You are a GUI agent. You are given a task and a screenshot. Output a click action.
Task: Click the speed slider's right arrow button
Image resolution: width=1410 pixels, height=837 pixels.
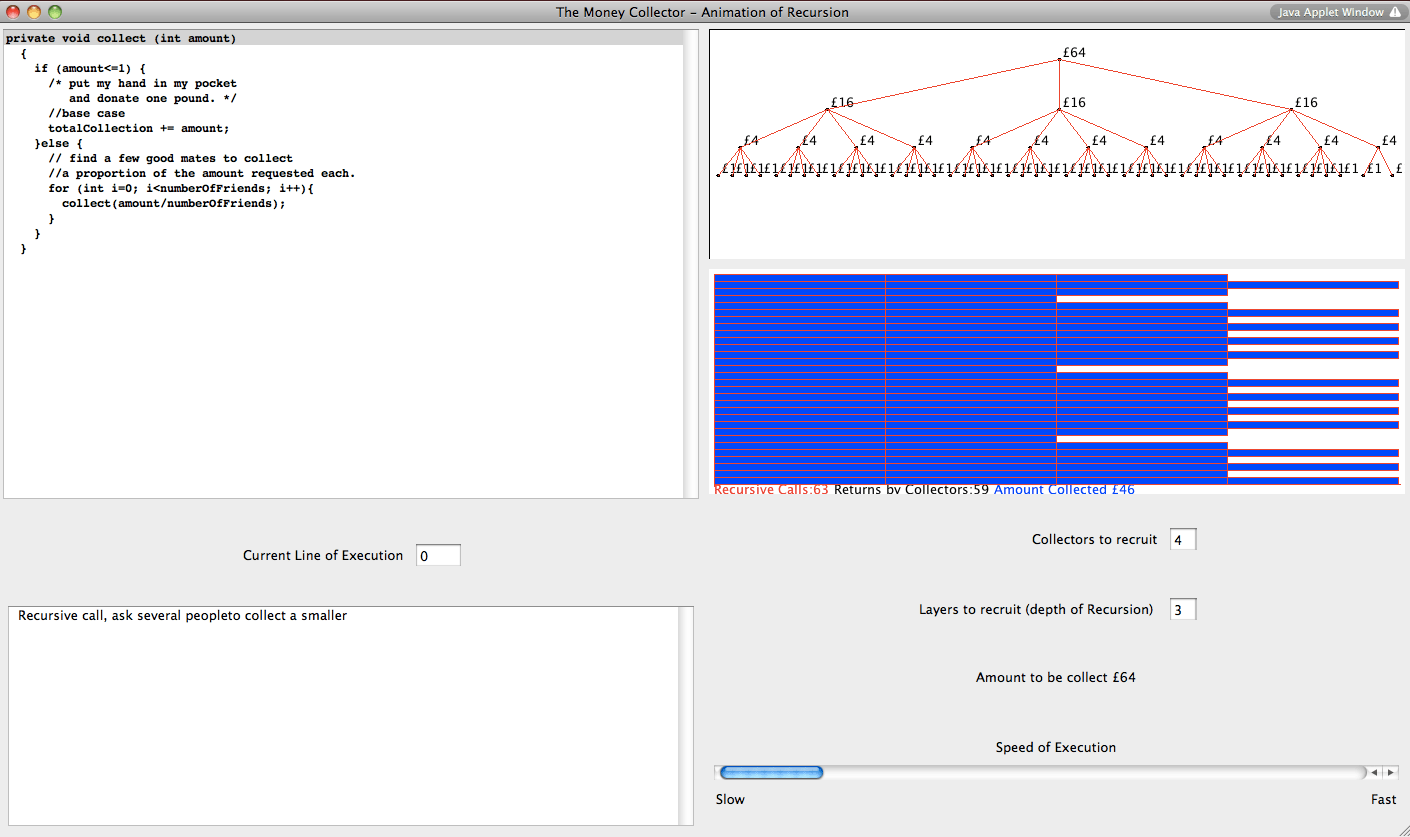(1391, 773)
